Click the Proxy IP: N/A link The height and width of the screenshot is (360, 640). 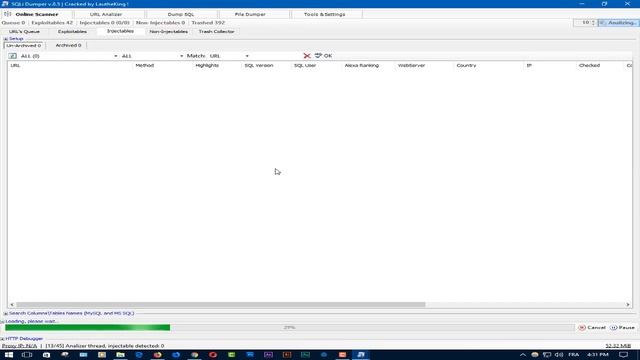pos(19,346)
